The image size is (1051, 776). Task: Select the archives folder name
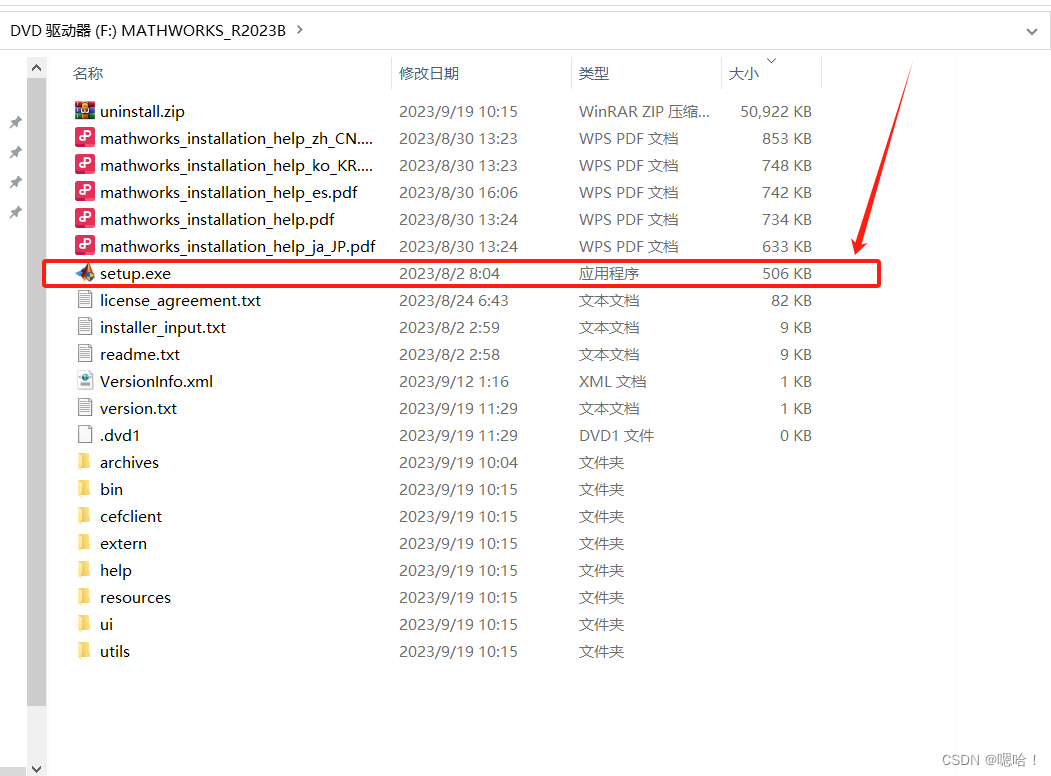129,462
